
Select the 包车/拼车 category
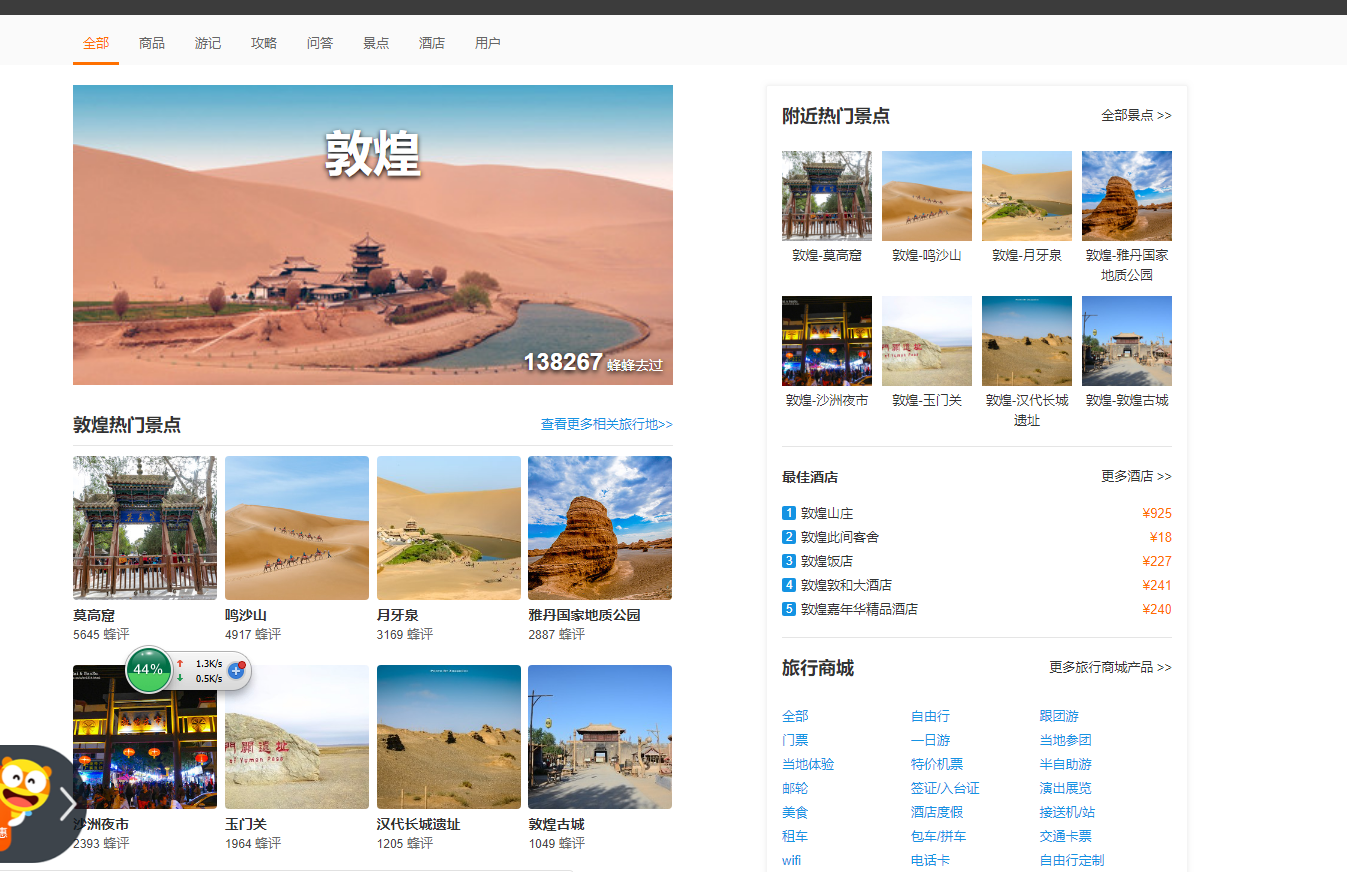coord(938,836)
